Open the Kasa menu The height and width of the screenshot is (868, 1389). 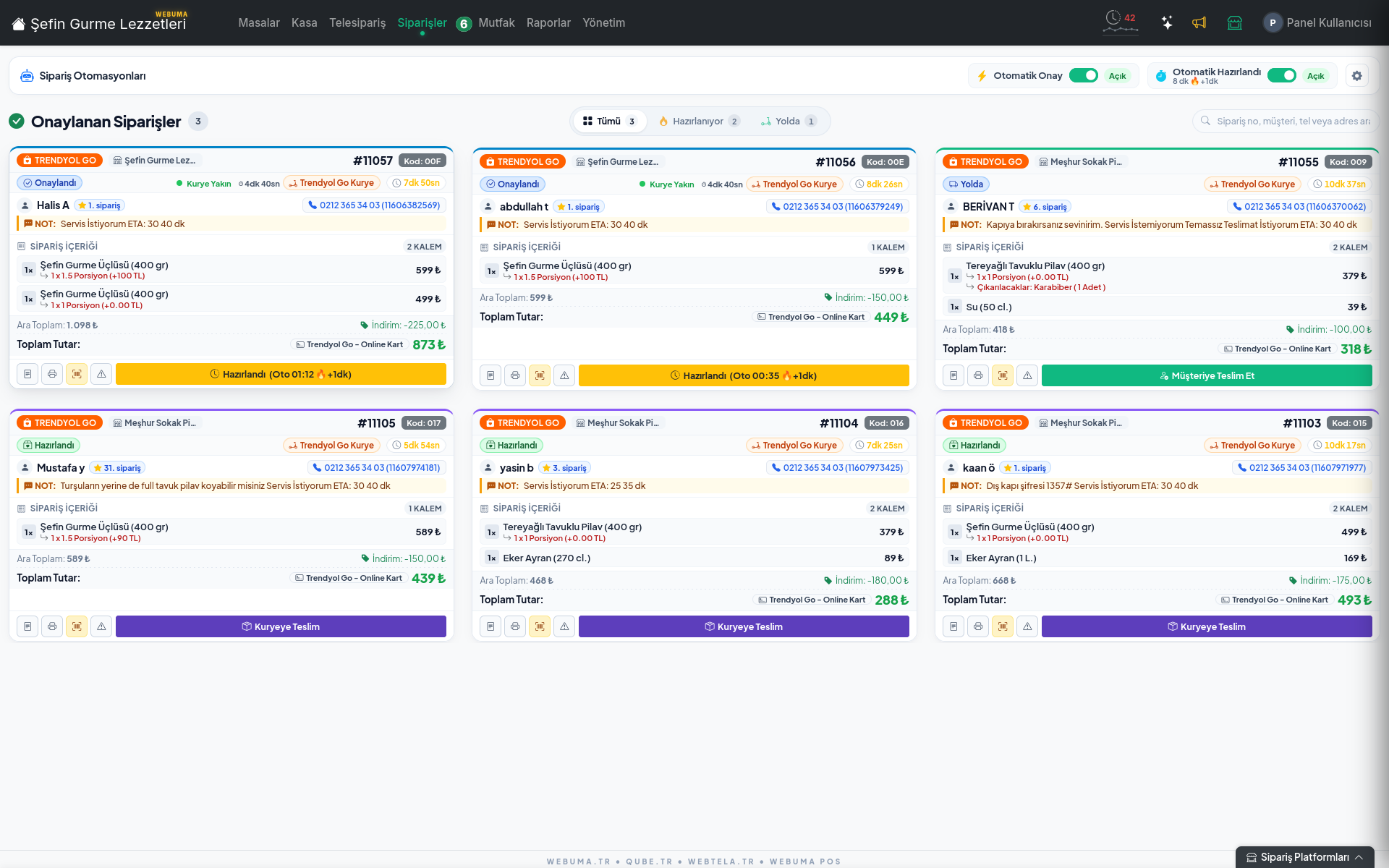point(305,23)
